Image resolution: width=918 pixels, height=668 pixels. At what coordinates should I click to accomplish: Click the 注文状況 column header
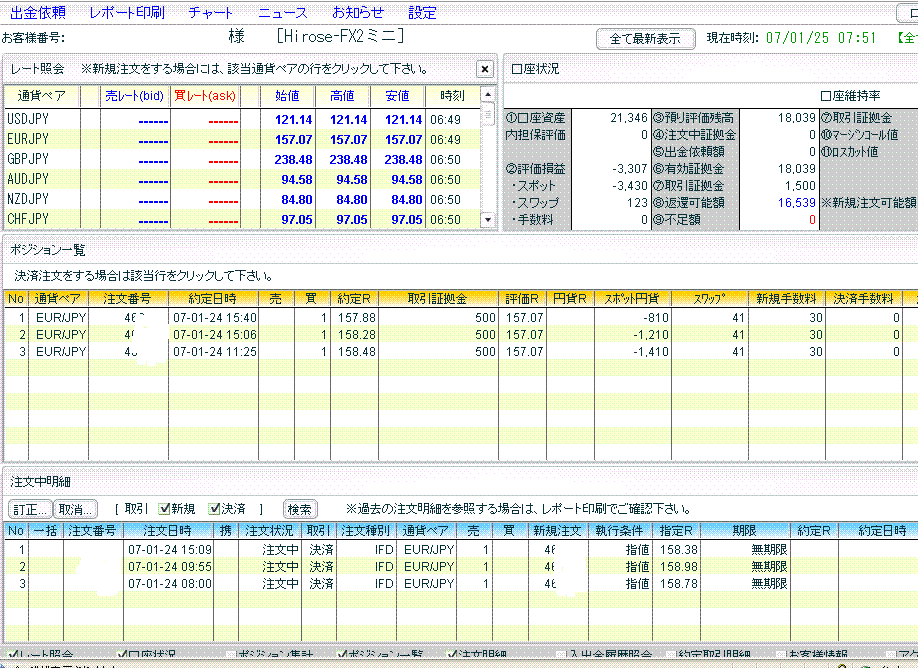tap(269, 531)
